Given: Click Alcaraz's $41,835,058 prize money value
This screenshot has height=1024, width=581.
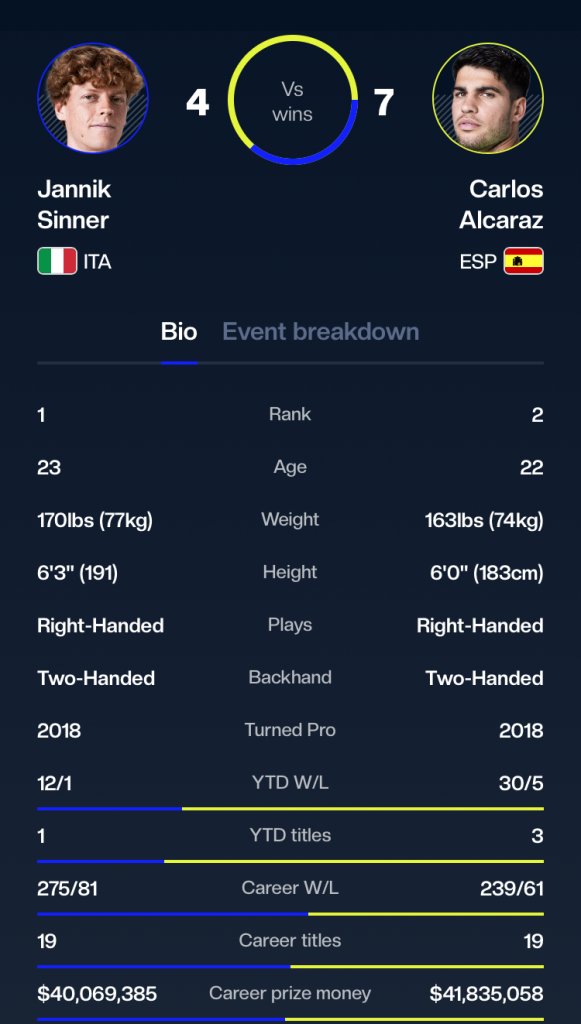Looking at the screenshot, I should tap(486, 994).
